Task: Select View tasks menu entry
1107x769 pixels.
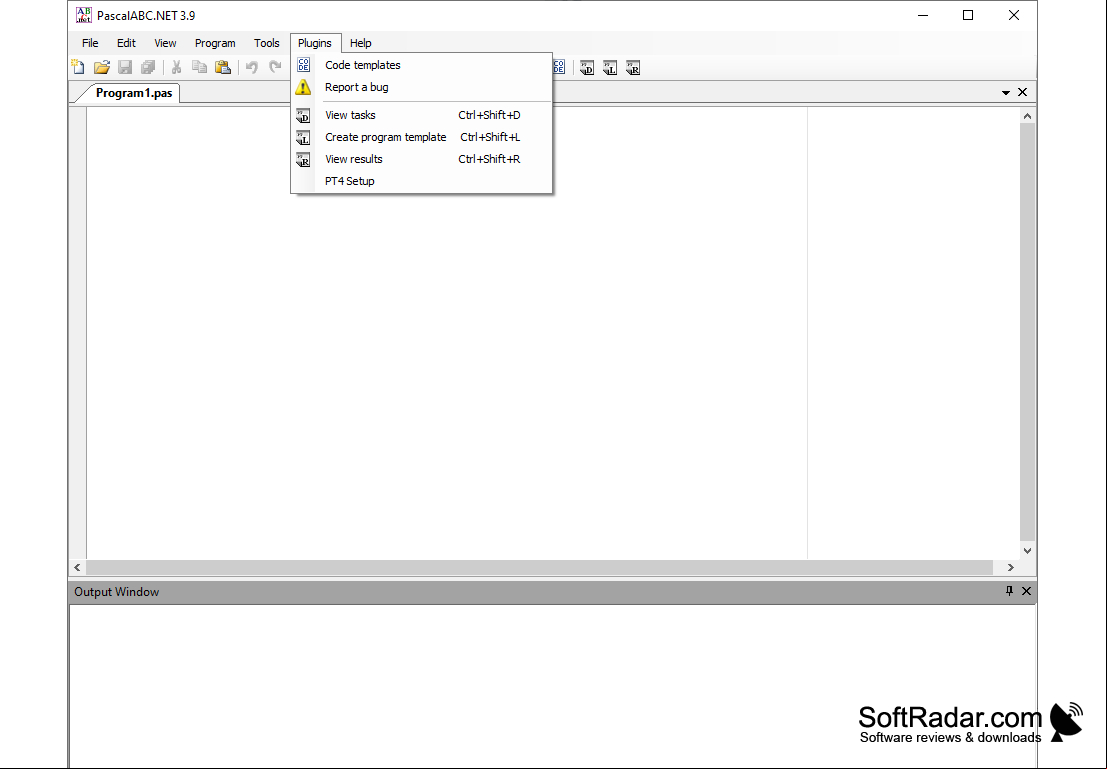Action: (421, 115)
